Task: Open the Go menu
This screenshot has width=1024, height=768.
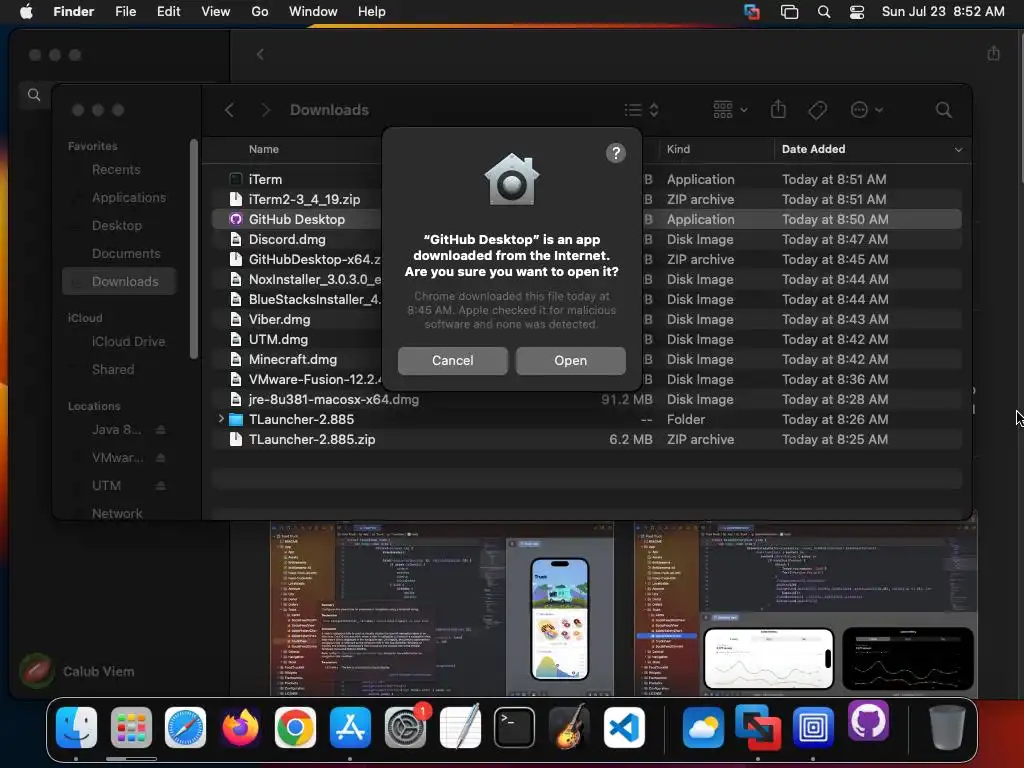Action: (x=260, y=12)
